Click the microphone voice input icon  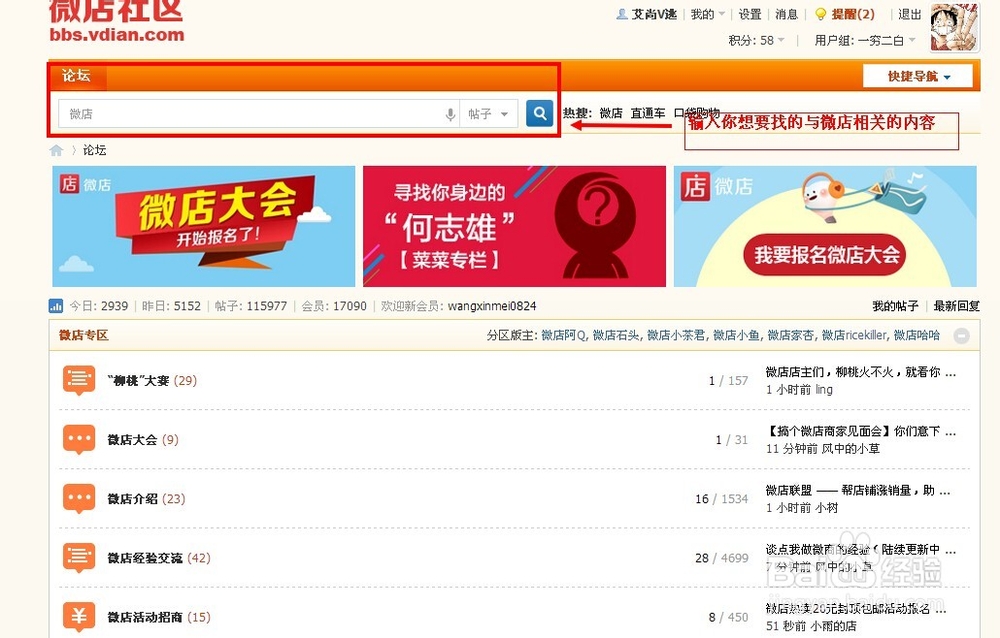[450, 114]
